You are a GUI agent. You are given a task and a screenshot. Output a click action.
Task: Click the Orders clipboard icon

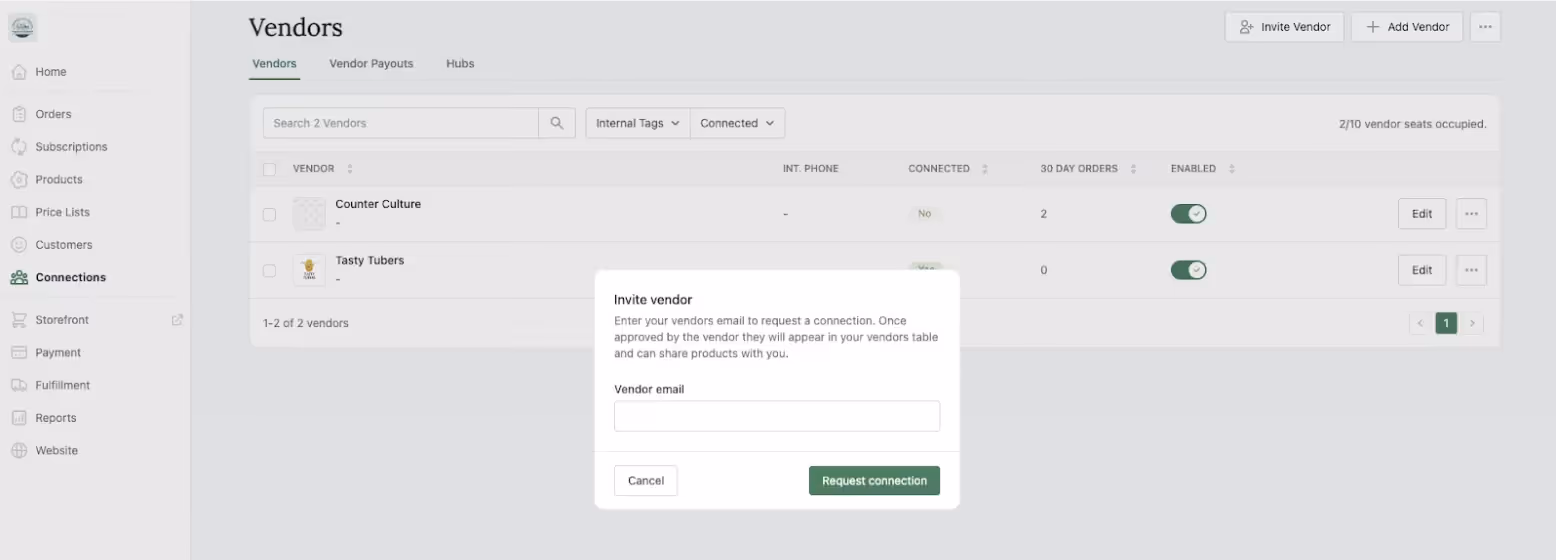tap(19, 114)
